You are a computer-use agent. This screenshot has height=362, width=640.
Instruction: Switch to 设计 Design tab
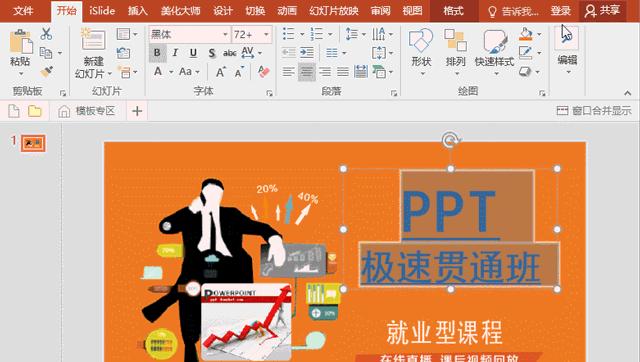[x=223, y=11]
